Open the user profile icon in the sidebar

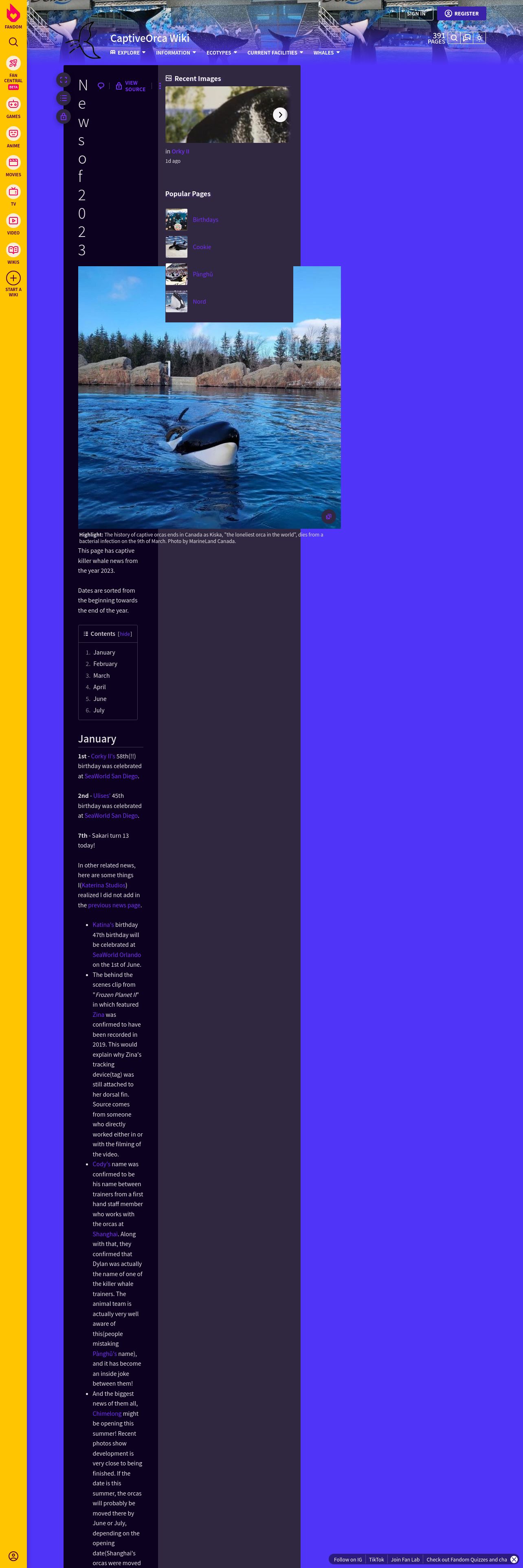[13, 1556]
